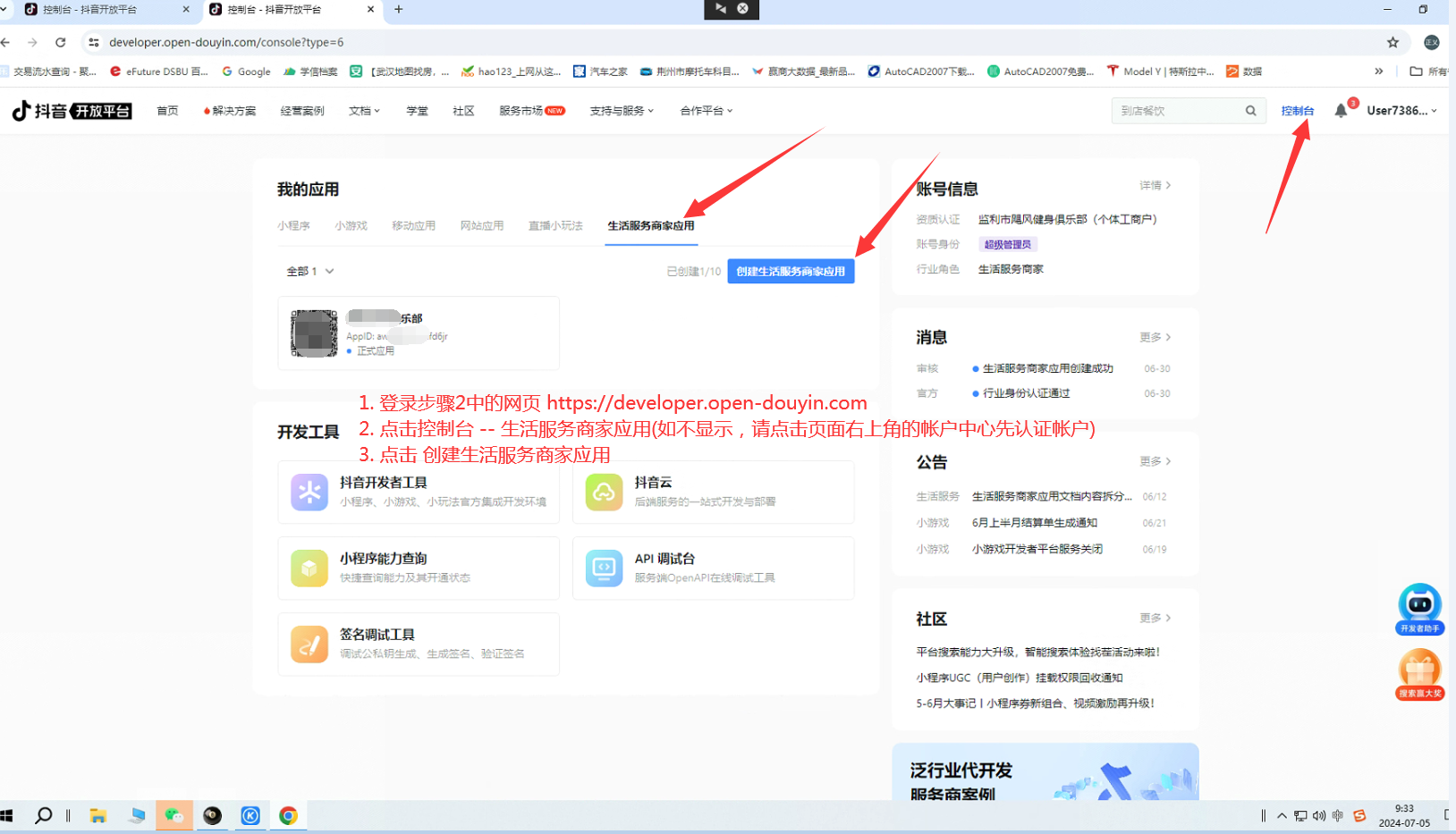Viewport: 1456px width, 834px height.
Task: Click the Douyin open platform logo
Action: tap(72, 111)
